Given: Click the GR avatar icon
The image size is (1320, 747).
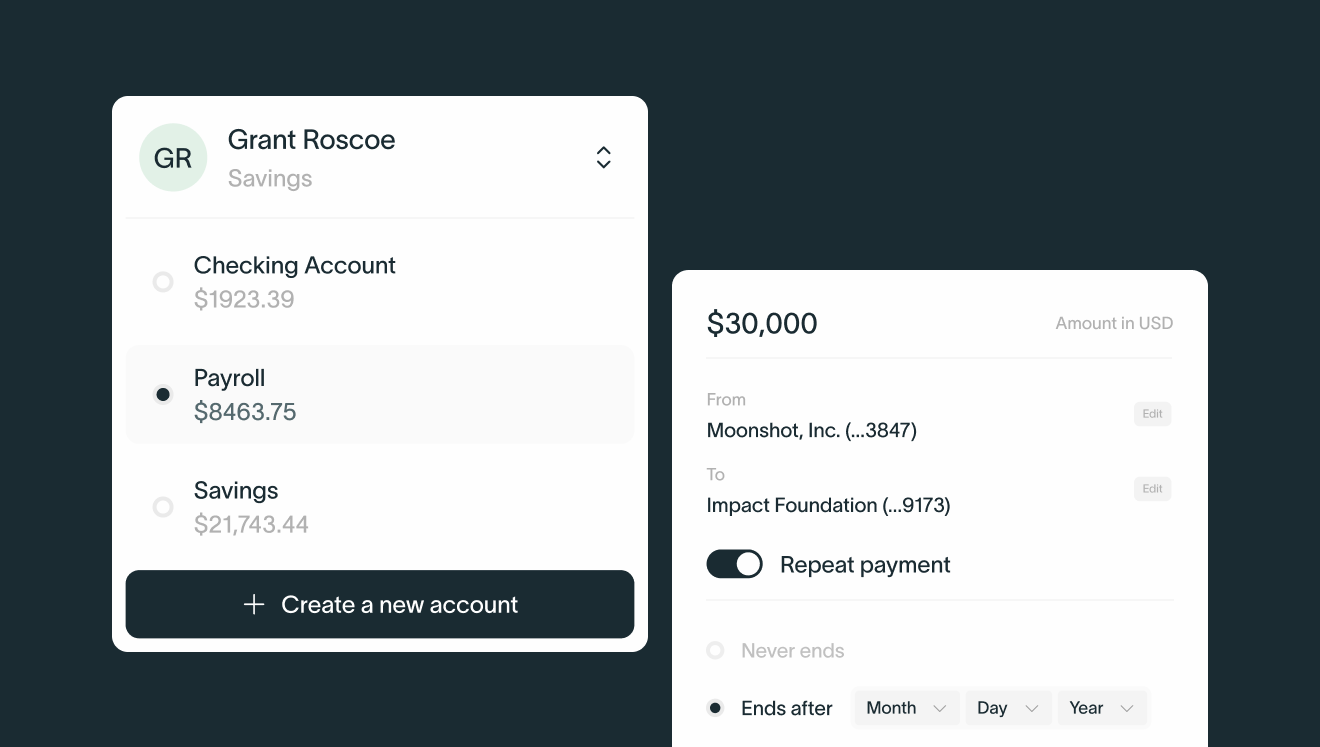Looking at the screenshot, I should click(x=173, y=157).
